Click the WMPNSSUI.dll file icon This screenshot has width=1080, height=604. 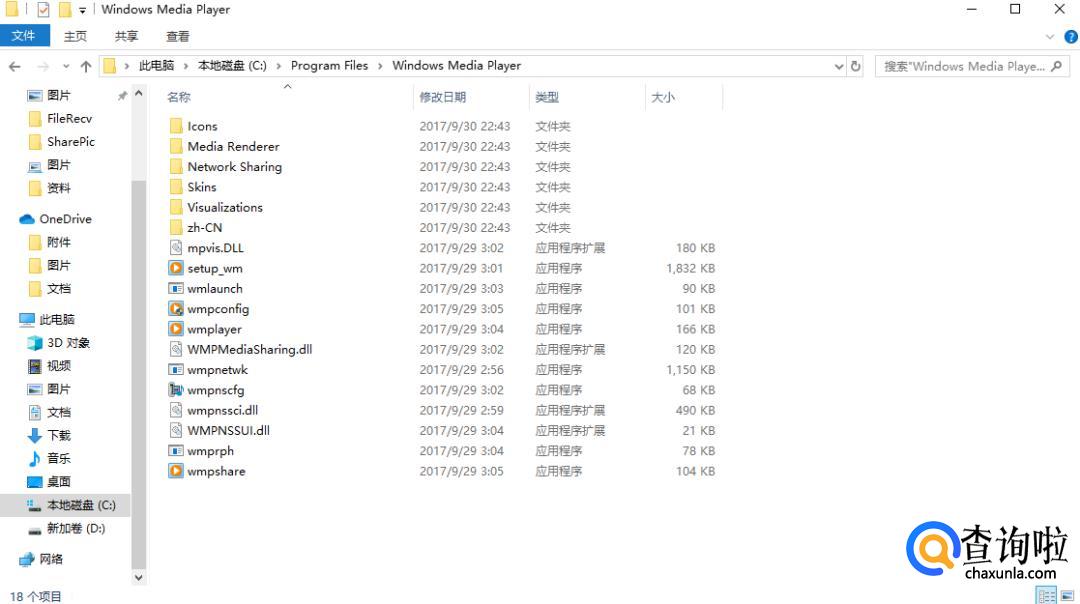pyautogui.click(x=176, y=430)
